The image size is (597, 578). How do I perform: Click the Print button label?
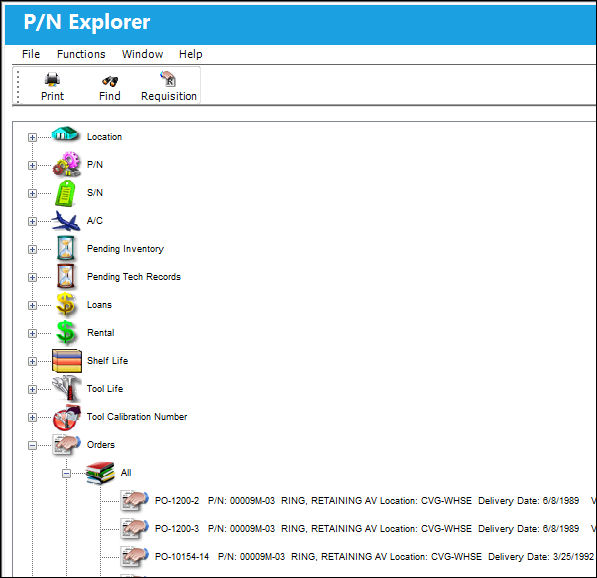click(x=52, y=96)
